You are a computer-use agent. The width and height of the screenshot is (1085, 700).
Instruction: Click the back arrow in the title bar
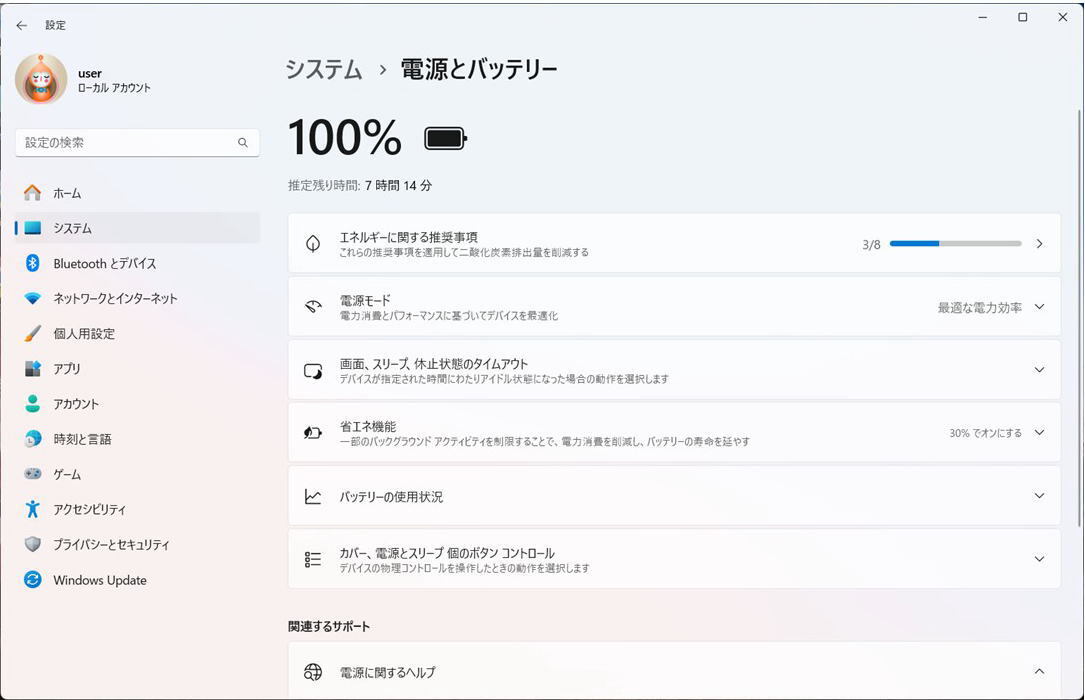[22, 25]
